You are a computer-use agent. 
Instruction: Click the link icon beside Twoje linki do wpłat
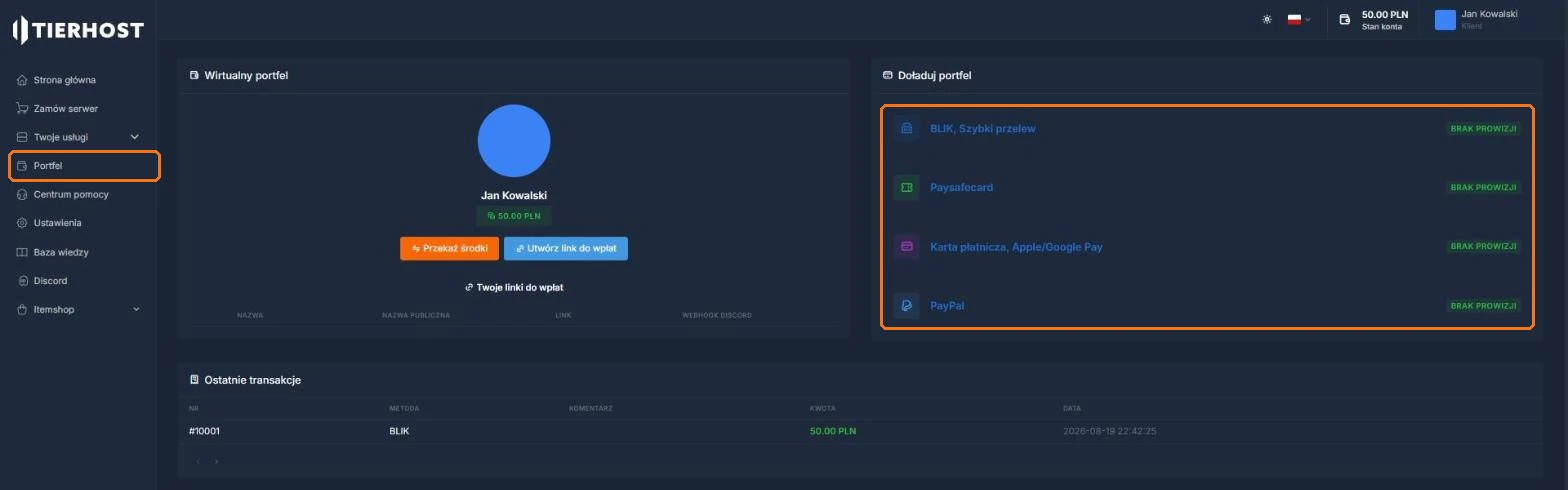(x=469, y=287)
